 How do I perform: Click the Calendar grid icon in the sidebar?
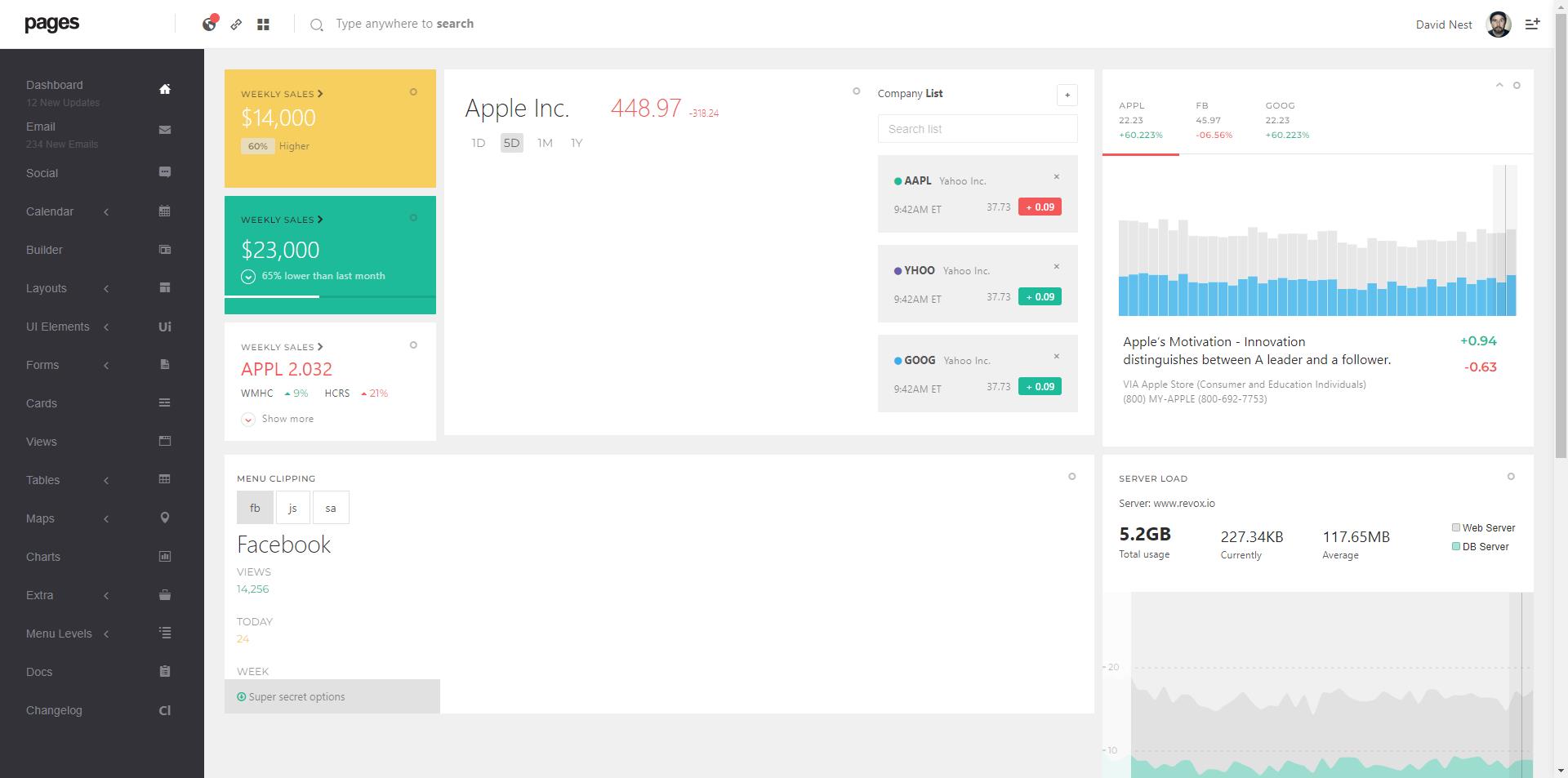165,211
